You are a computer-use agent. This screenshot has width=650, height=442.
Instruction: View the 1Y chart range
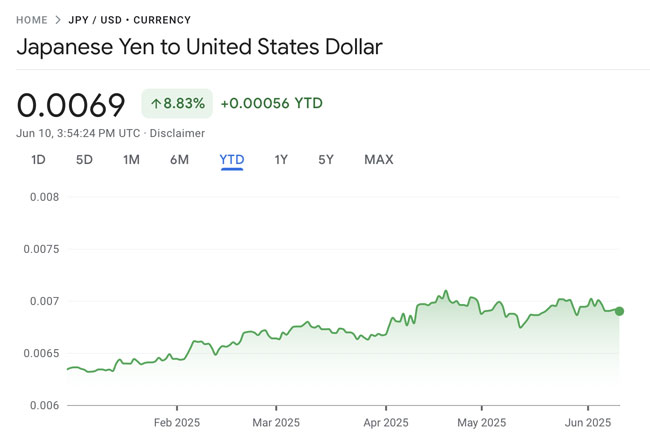(x=281, y=160)
